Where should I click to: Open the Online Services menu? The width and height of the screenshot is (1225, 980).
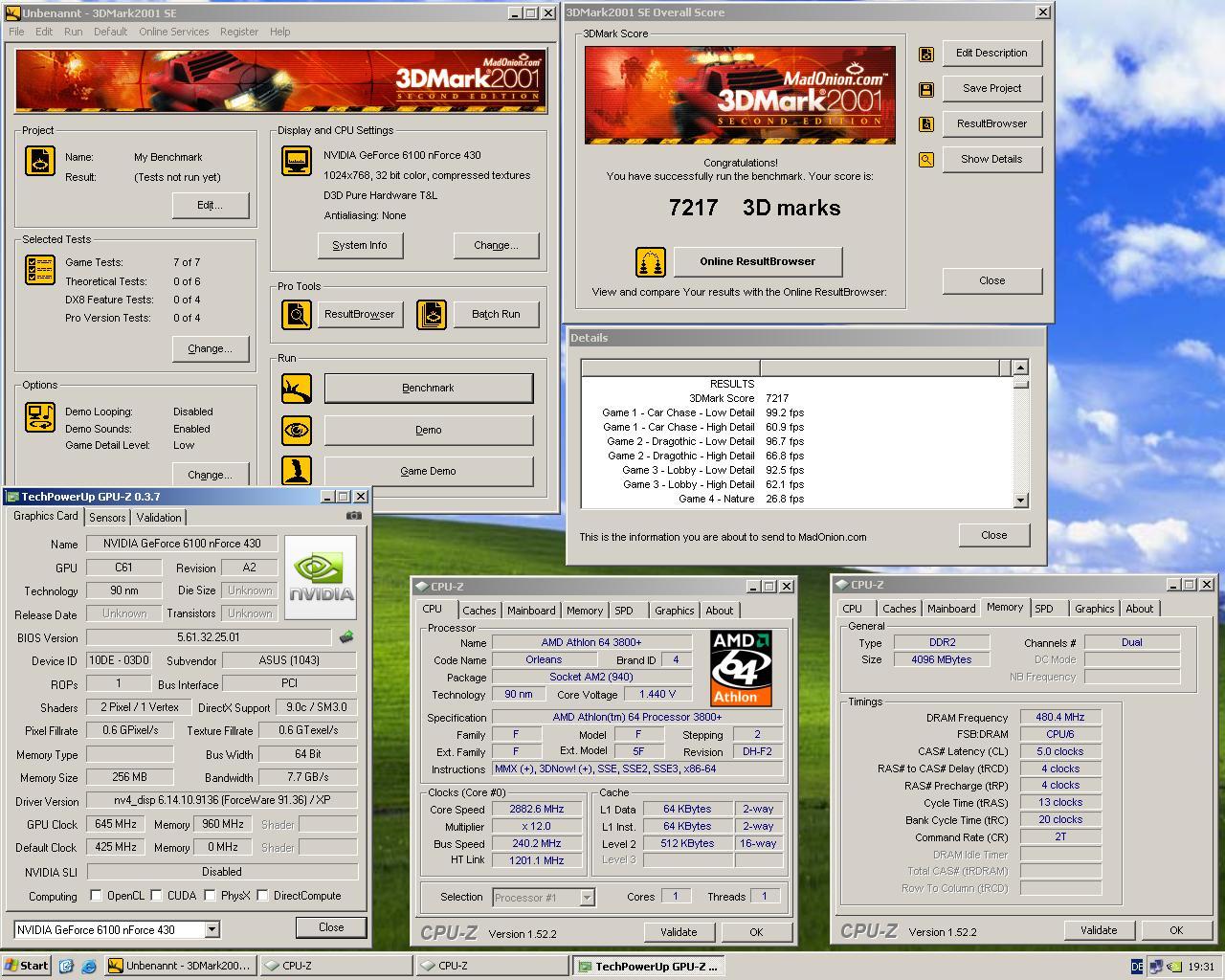pyautogui.click(x=173, y=32)
